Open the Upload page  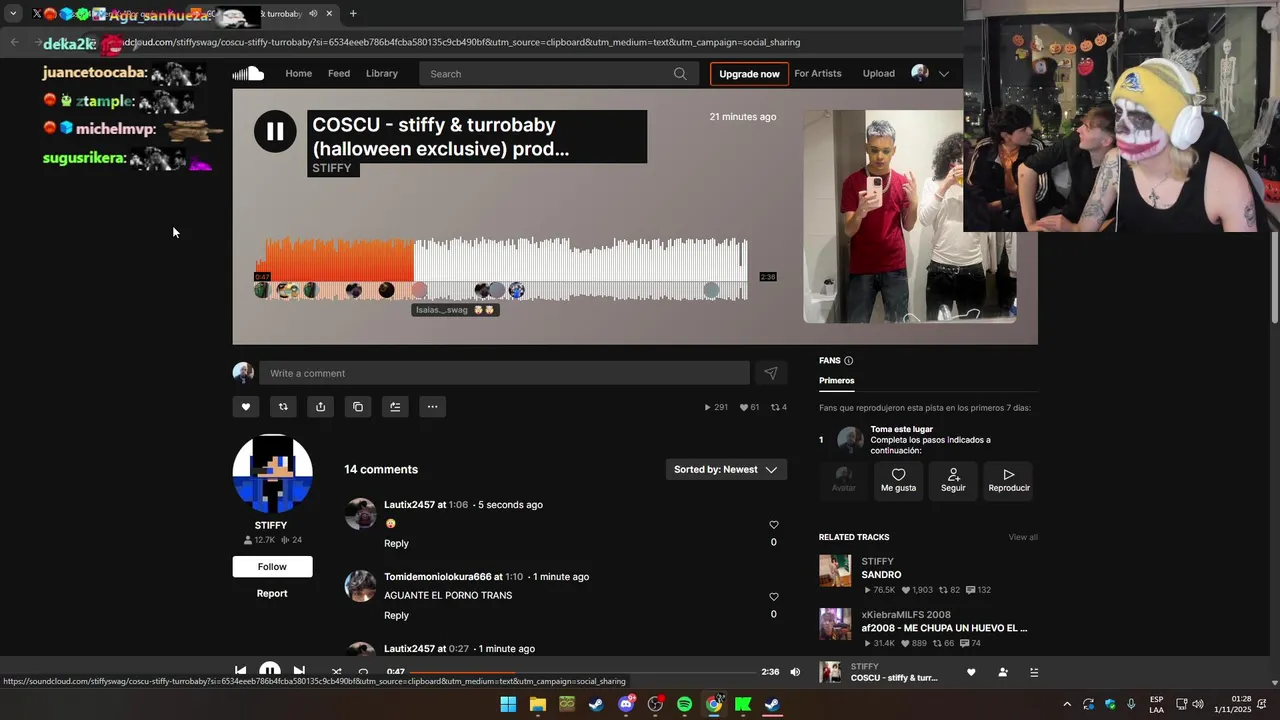click(x=879, y=73)
